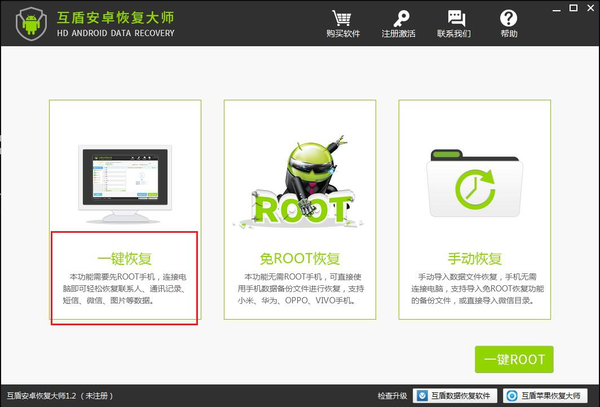Click the 一键恢复 description paragraph
600x407 pixels.
[x=124, y=289]
